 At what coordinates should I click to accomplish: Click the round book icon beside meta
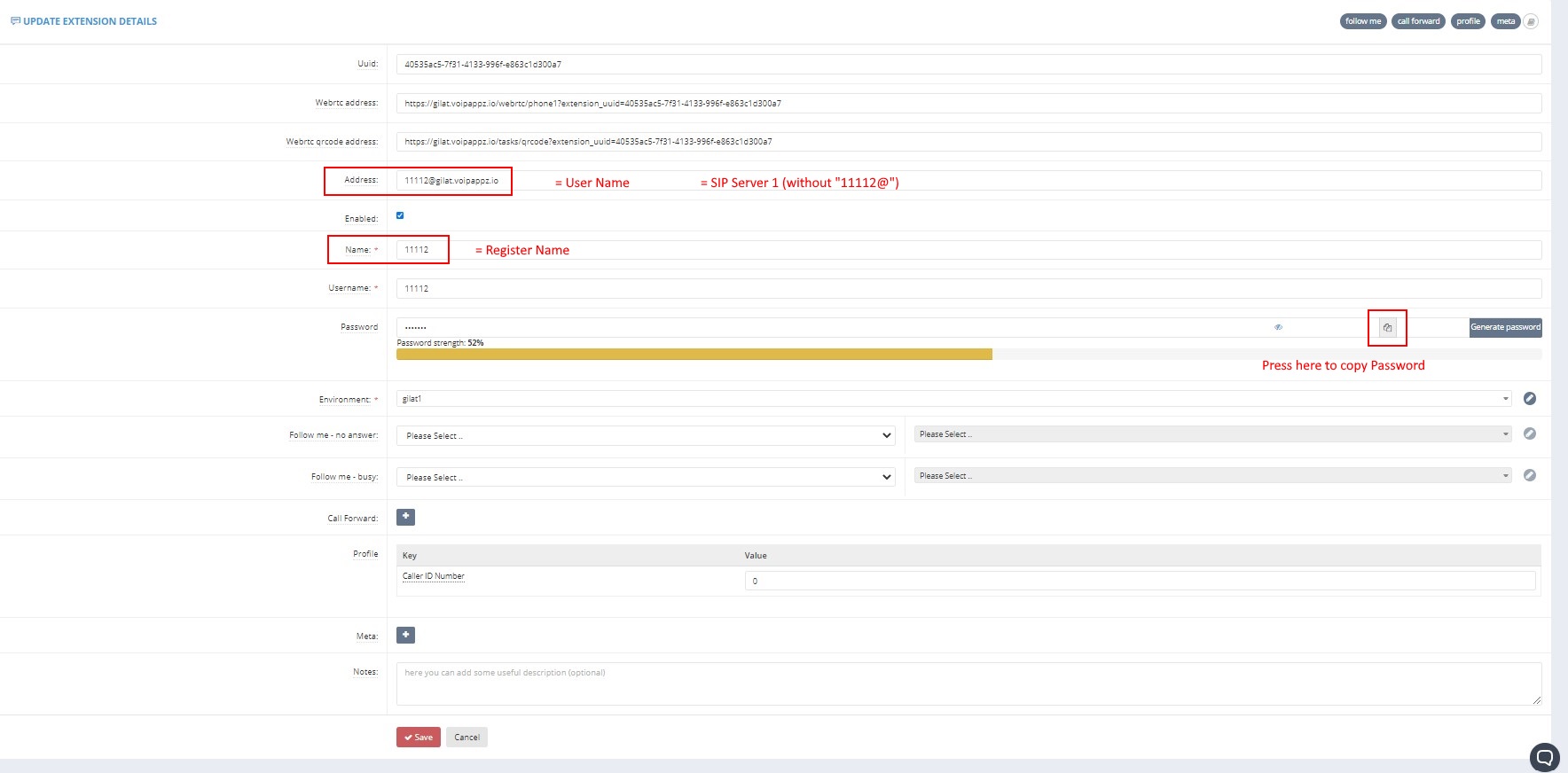click(x=1531, y=21)
